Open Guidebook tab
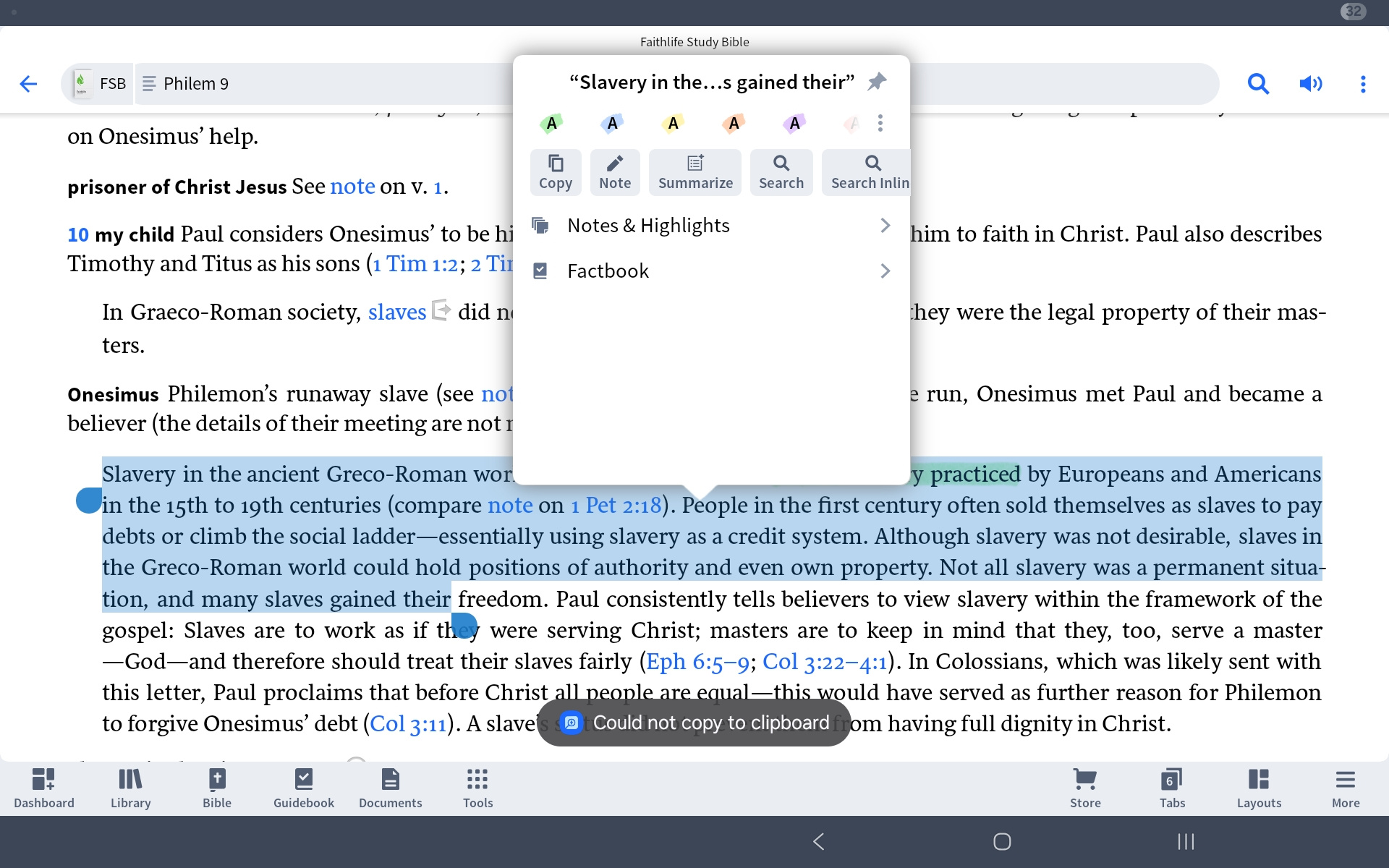The image size is (1389, 868). coord(304,788)
